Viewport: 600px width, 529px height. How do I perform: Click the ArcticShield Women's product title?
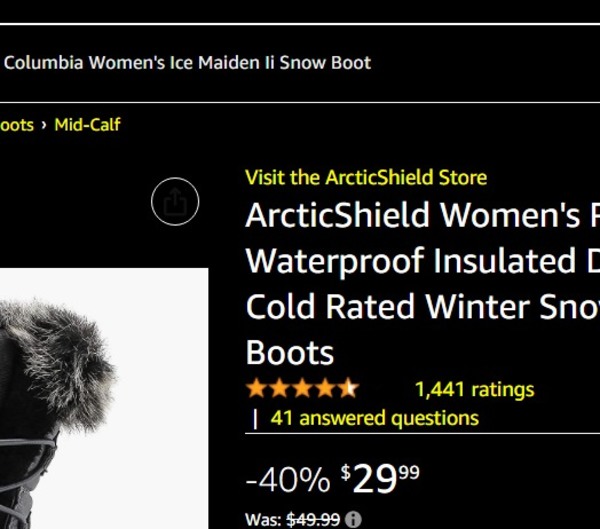click(x=420, y=283)
